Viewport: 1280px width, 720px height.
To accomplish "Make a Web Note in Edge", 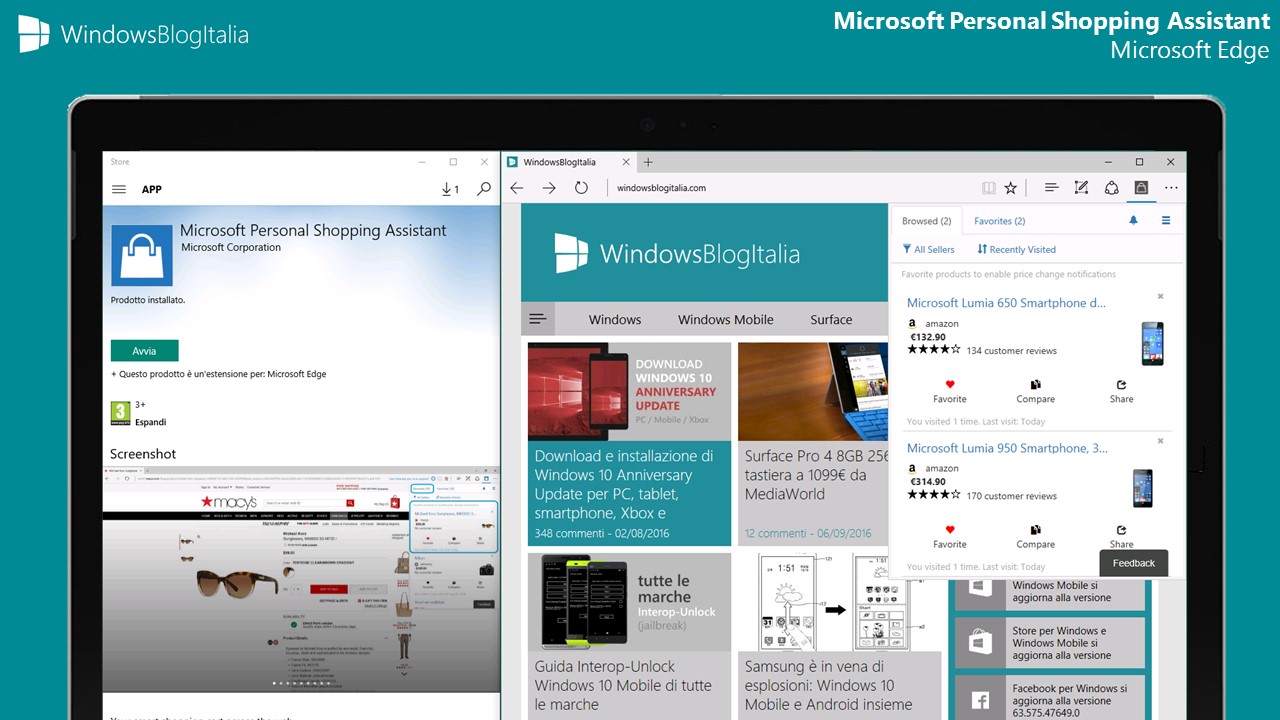I will [x=1081, y=188].
